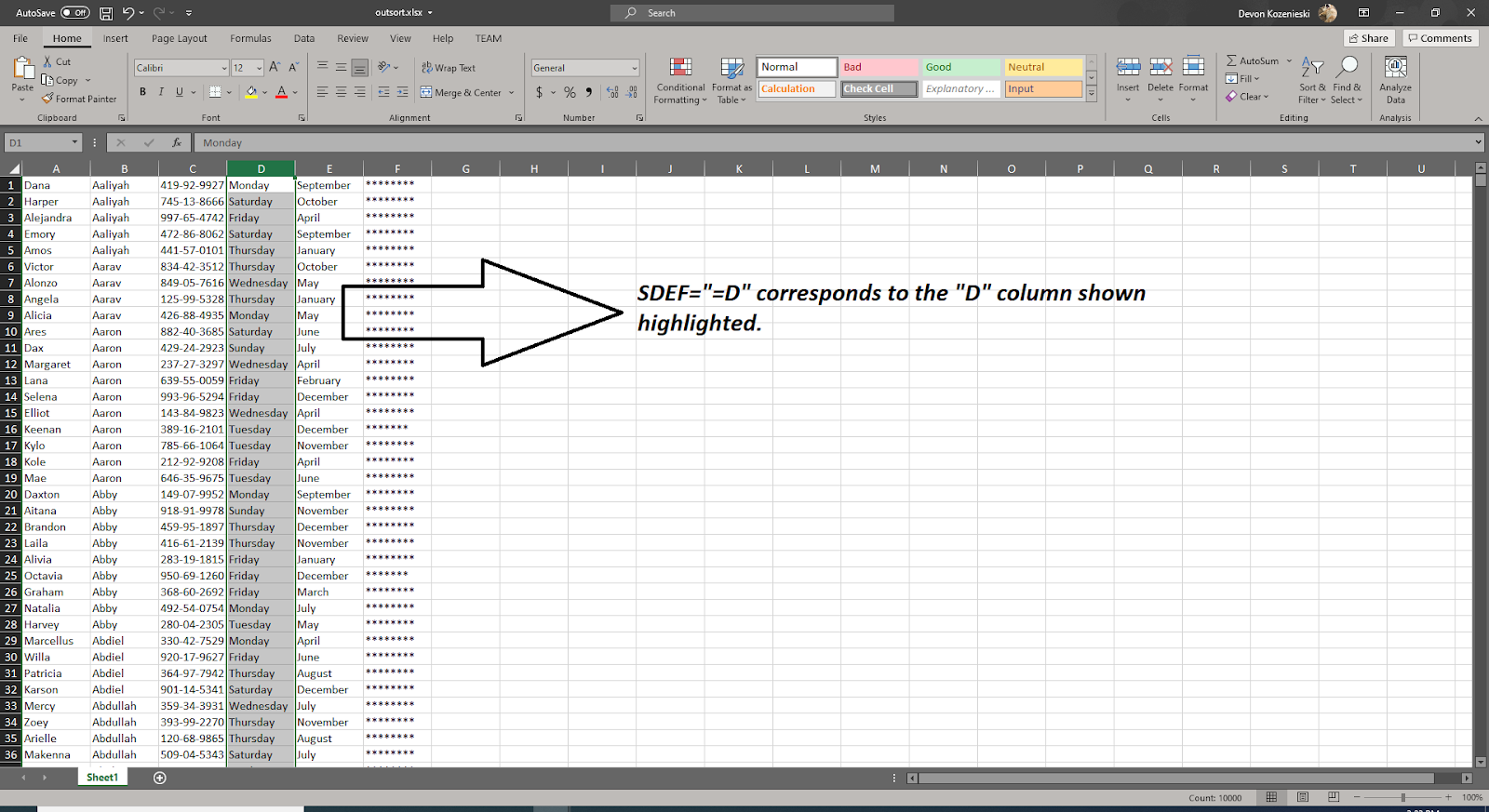Expand the cell Styles gallery

tap(1092, 94)
